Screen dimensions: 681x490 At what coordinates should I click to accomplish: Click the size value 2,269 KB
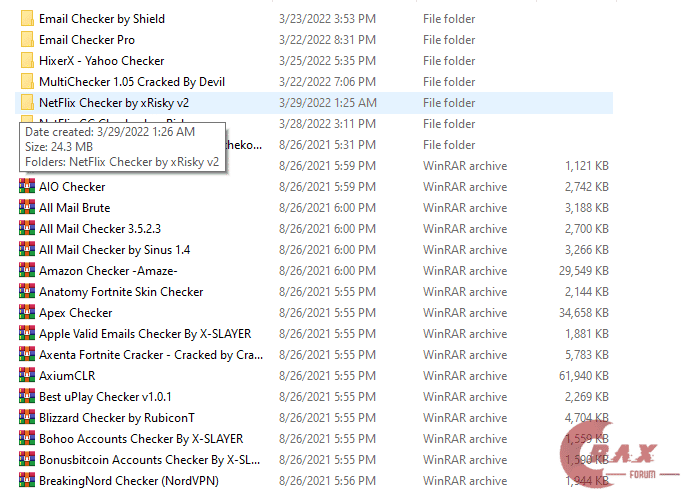pyautogui.click(x=587, y=397)
